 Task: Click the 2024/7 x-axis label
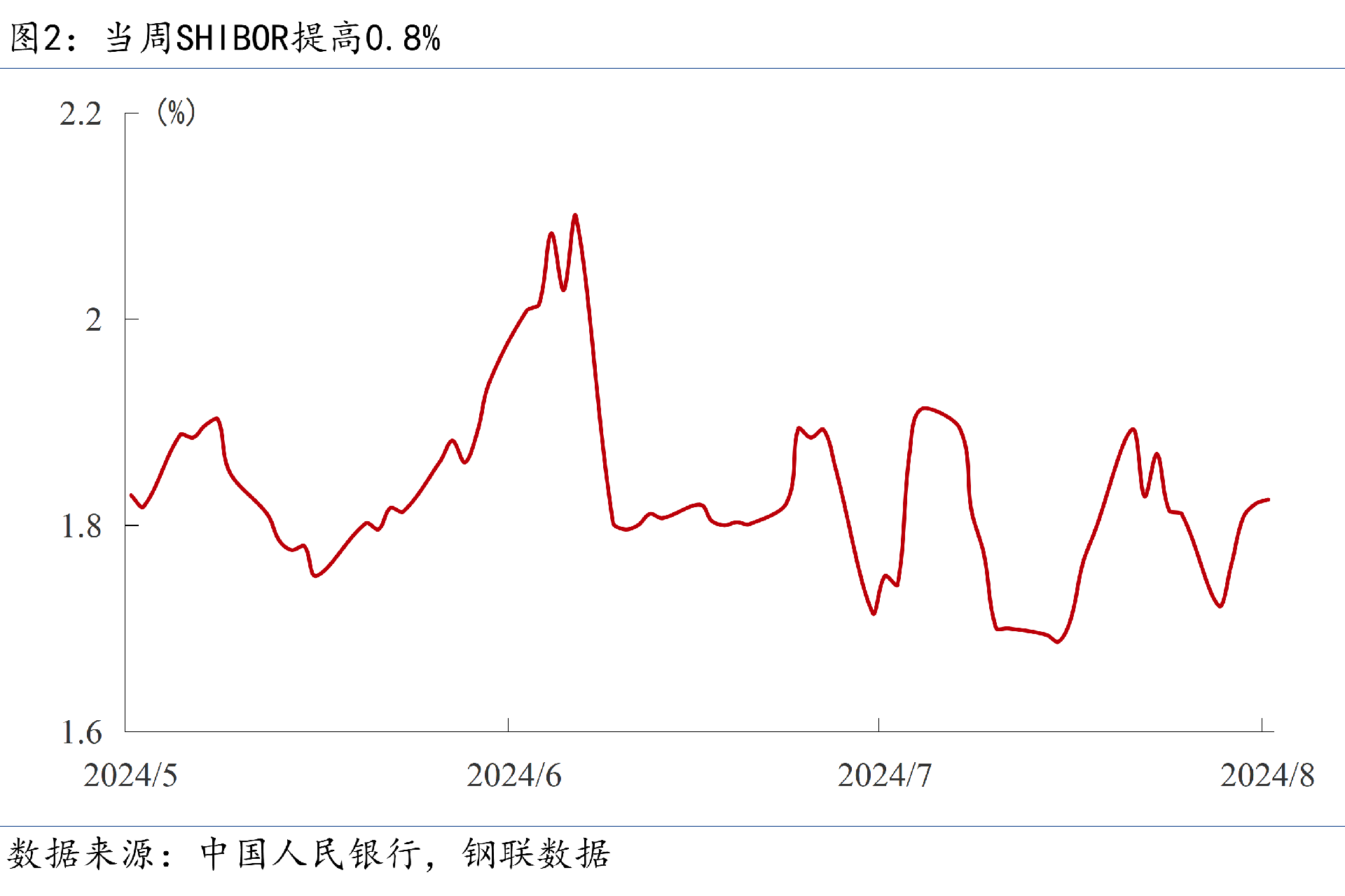coord(885,776)
